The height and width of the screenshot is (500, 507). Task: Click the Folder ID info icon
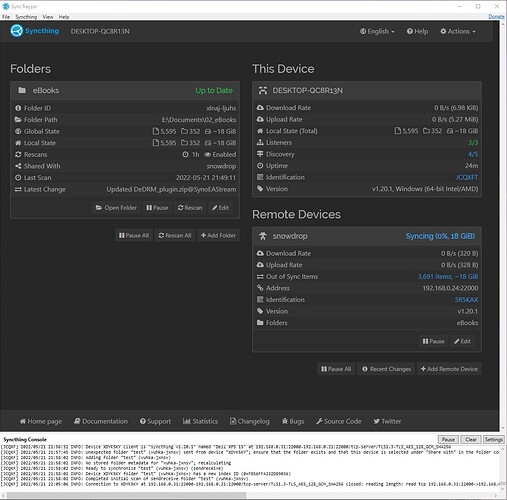click(18, 108)
